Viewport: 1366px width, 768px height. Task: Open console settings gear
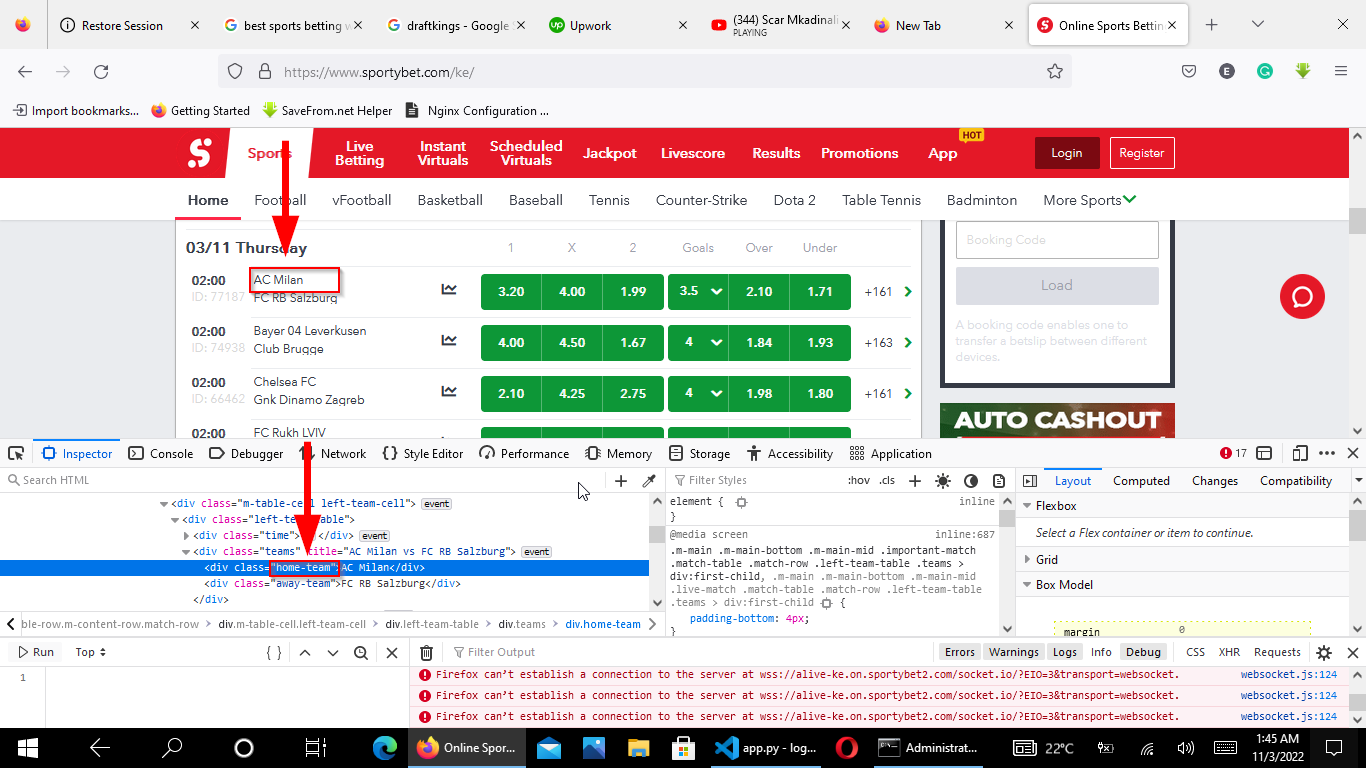click(x=1324, y=652)
